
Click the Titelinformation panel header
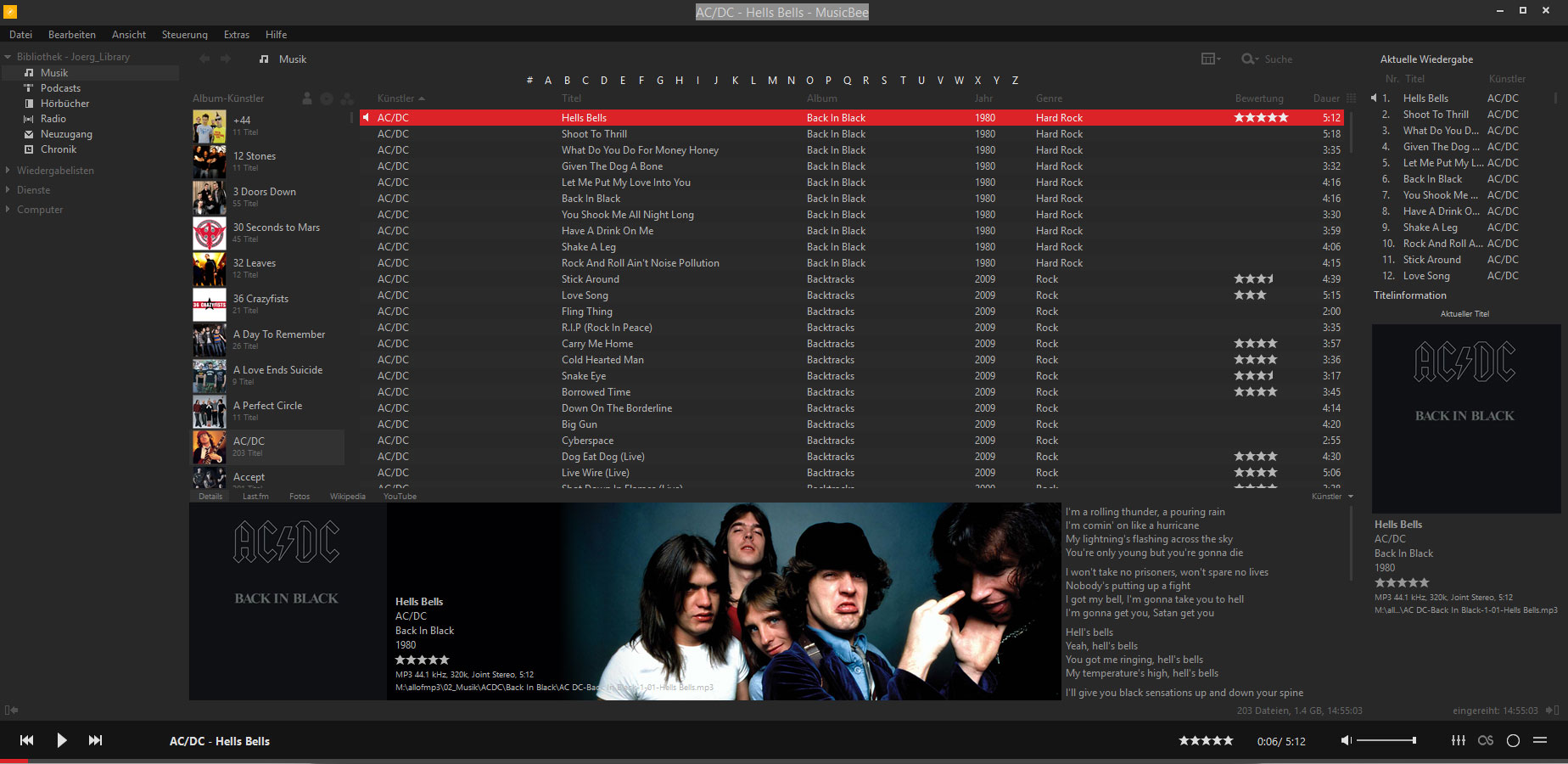click(1410, 295)
